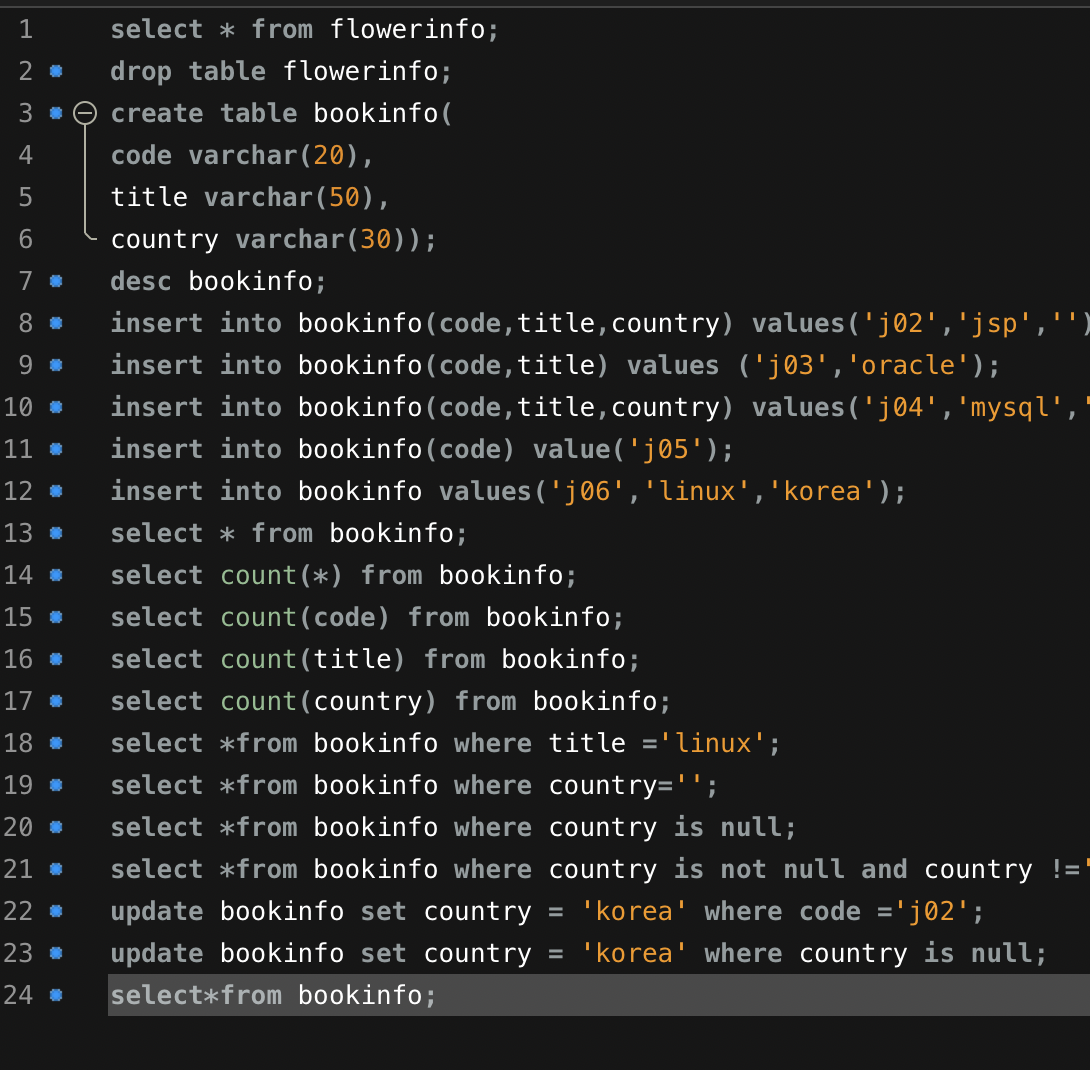Image resolution: width=1090 pixels, height=1070 pixels.
Task: Click the blue marker at line 18
Action: [x=56, y=743]
